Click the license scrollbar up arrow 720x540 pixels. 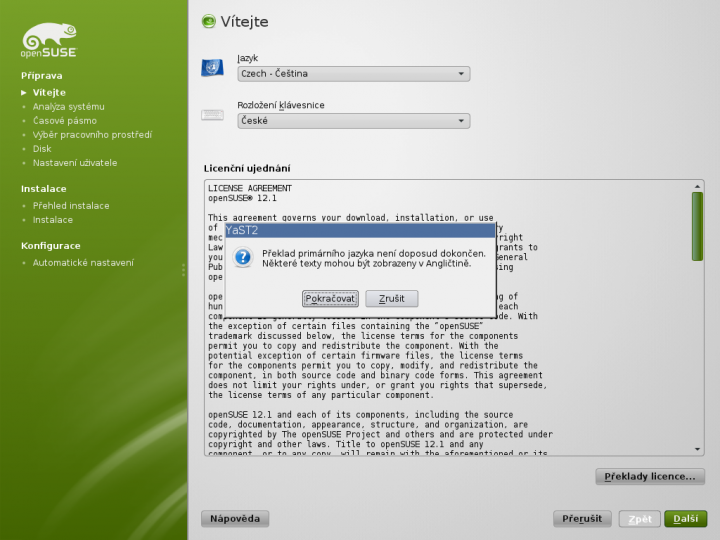tap(697, 186)
